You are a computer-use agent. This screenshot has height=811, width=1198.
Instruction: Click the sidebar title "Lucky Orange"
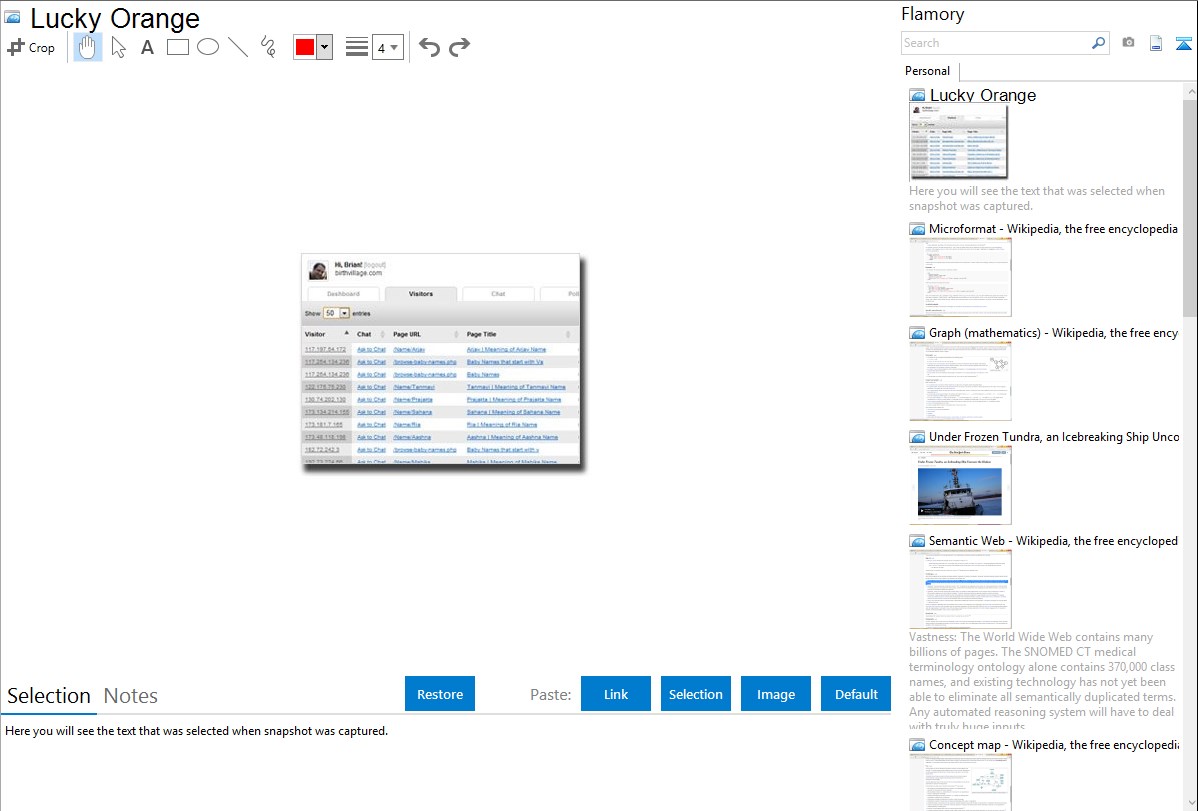point(983,96)
